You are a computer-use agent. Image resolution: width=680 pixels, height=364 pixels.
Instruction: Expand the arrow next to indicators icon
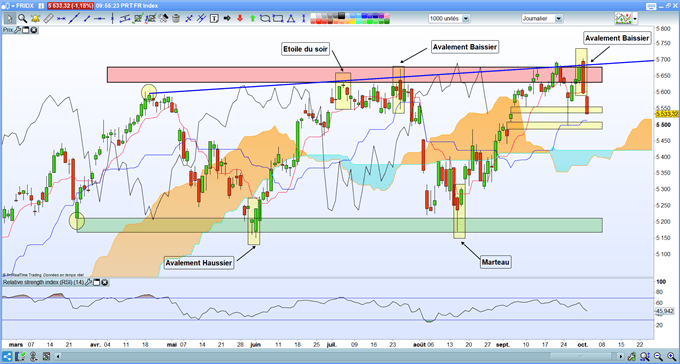click(635, 19)
